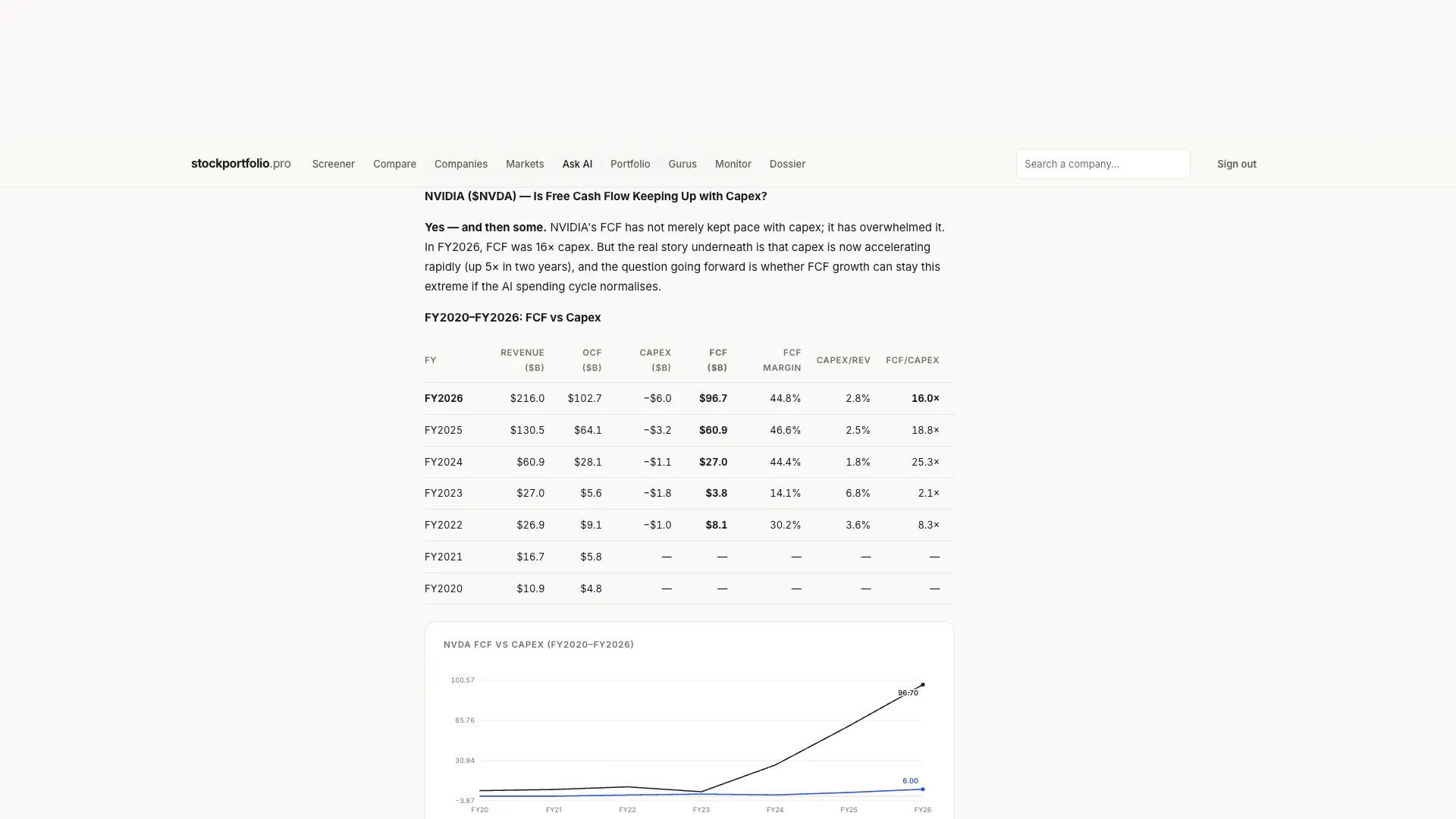Select the FY2026 row label
The image size is (1456, 819).
[x=444, y=398]
